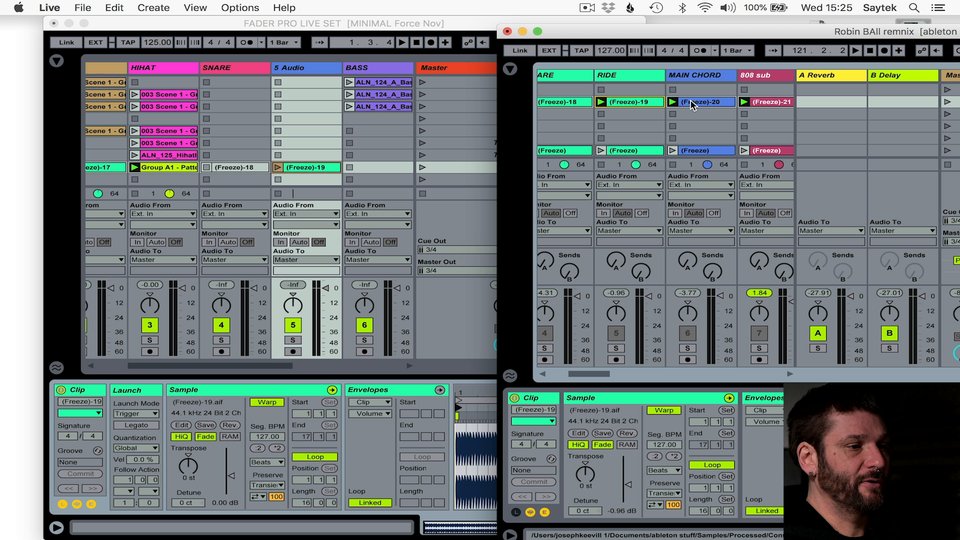
Task: Click clip activator circle in left Clip panel
Action: pos(61,390)
